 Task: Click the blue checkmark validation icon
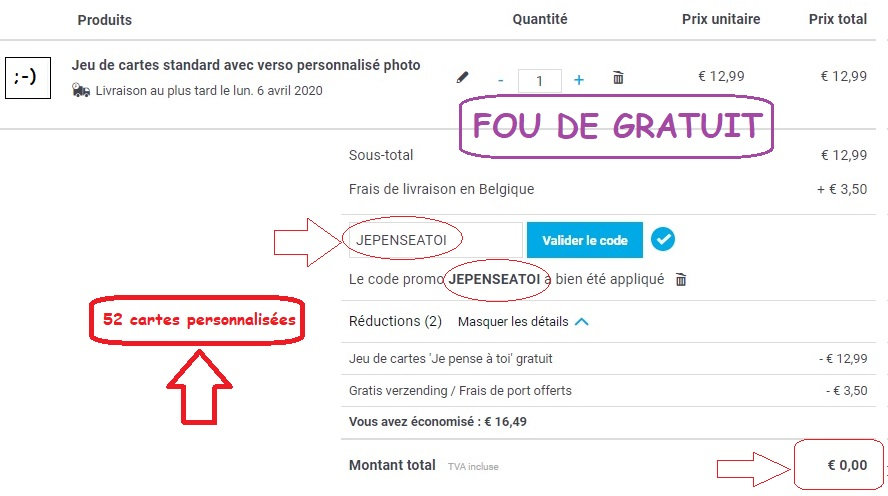[x=662, y=240]
